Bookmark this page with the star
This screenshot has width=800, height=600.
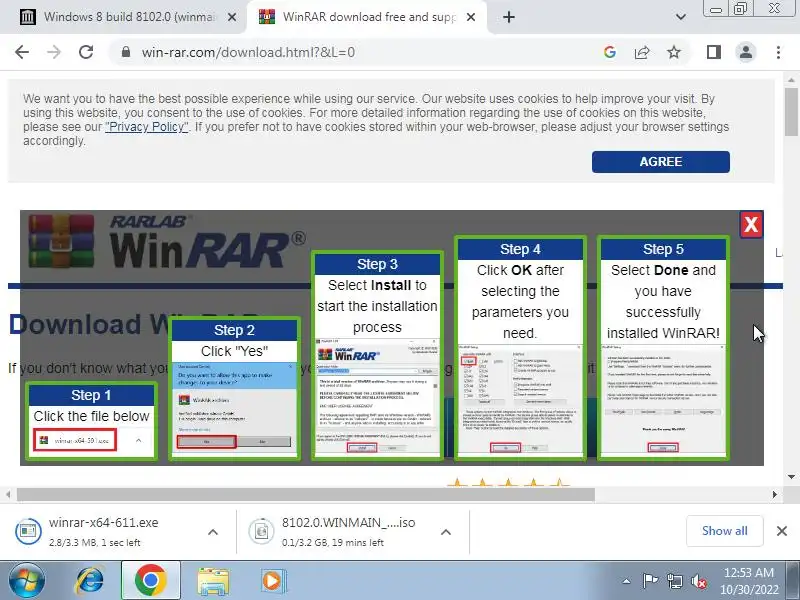[674, 52]
